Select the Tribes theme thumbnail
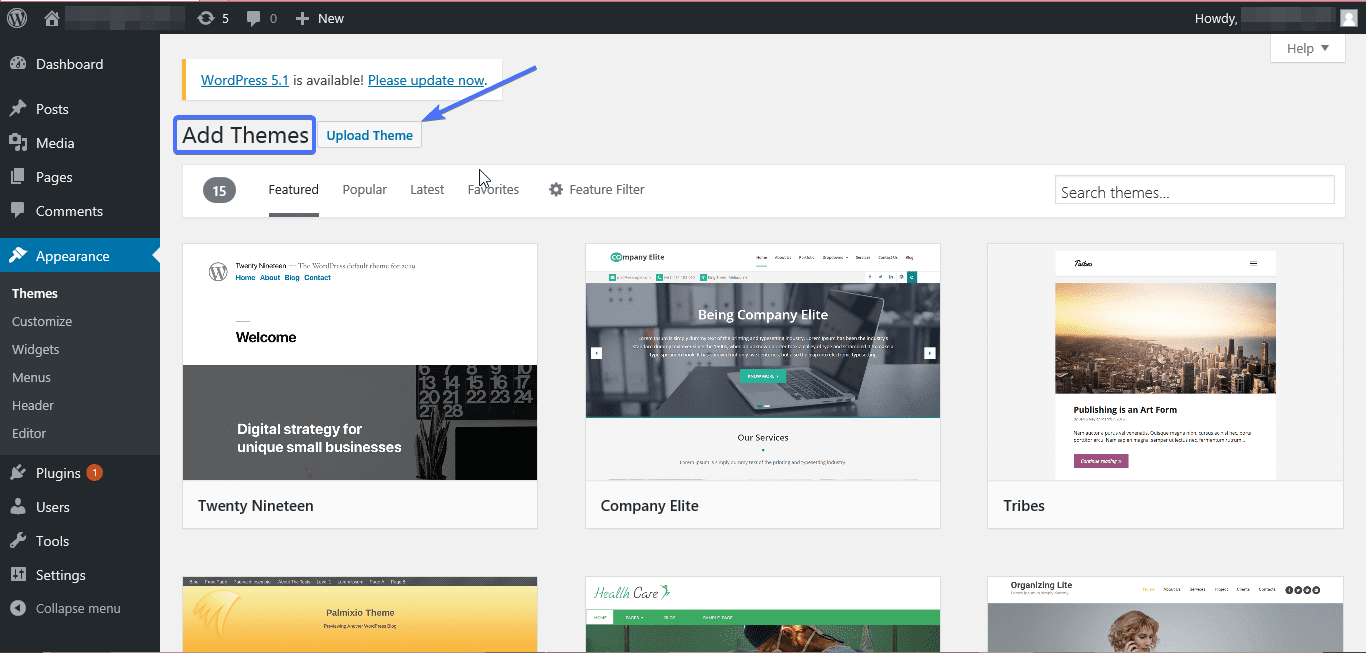The image size is (1366, 653). pyautogui.click(x=1165, y=362)
